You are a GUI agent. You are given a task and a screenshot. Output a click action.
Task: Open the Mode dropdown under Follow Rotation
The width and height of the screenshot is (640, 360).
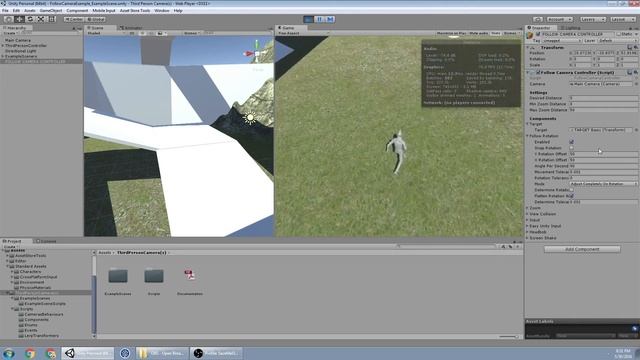point(603,184)
